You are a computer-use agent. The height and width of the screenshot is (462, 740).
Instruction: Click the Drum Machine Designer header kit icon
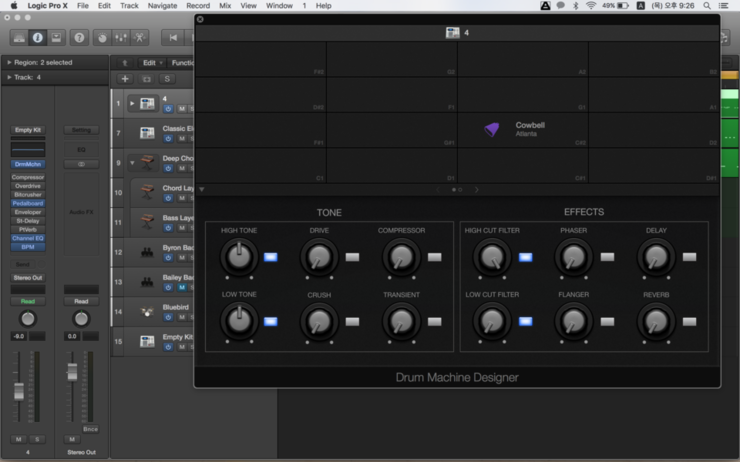(x=452, y=33)
